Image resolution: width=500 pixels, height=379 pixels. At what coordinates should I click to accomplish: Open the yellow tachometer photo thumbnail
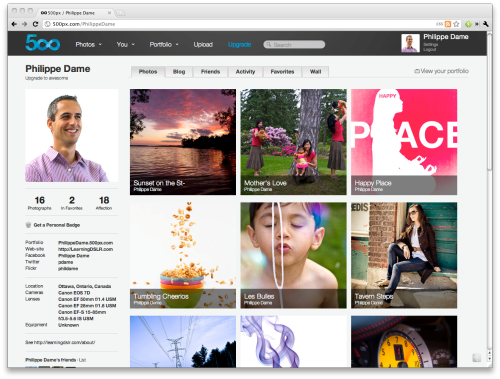pos(404,342)
